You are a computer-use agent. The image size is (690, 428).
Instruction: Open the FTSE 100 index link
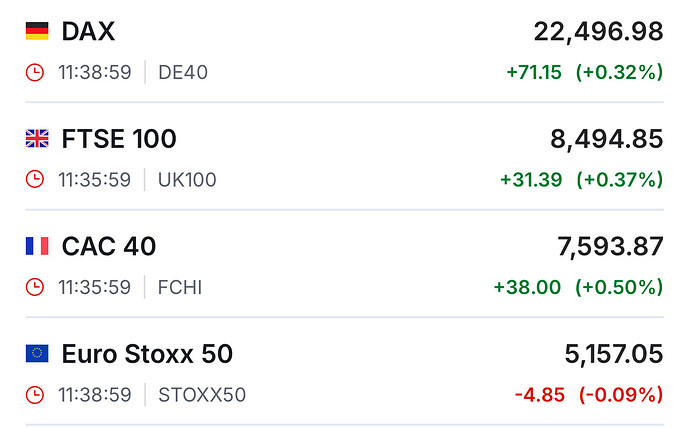point(119,138)
